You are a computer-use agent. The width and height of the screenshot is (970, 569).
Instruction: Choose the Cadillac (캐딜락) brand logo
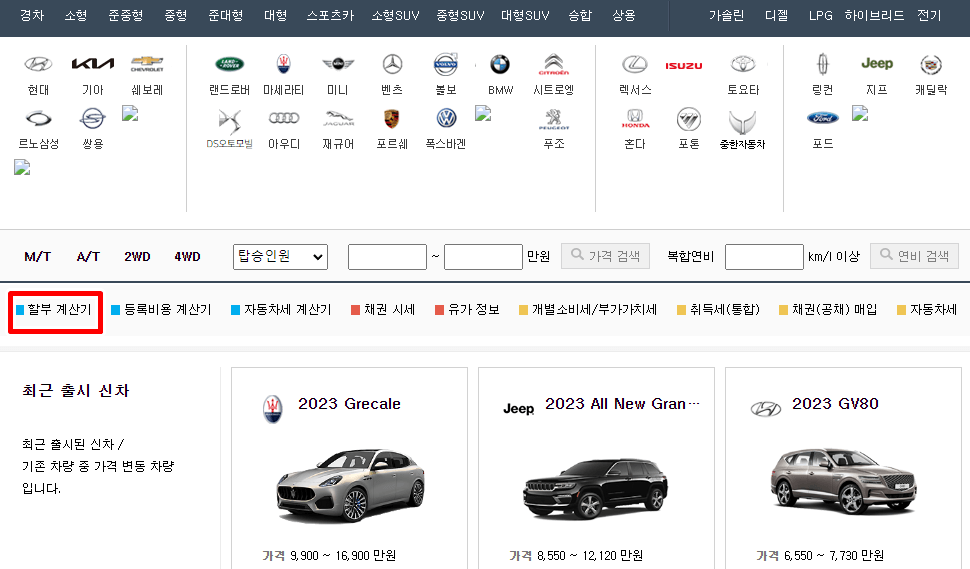[931, 64]
